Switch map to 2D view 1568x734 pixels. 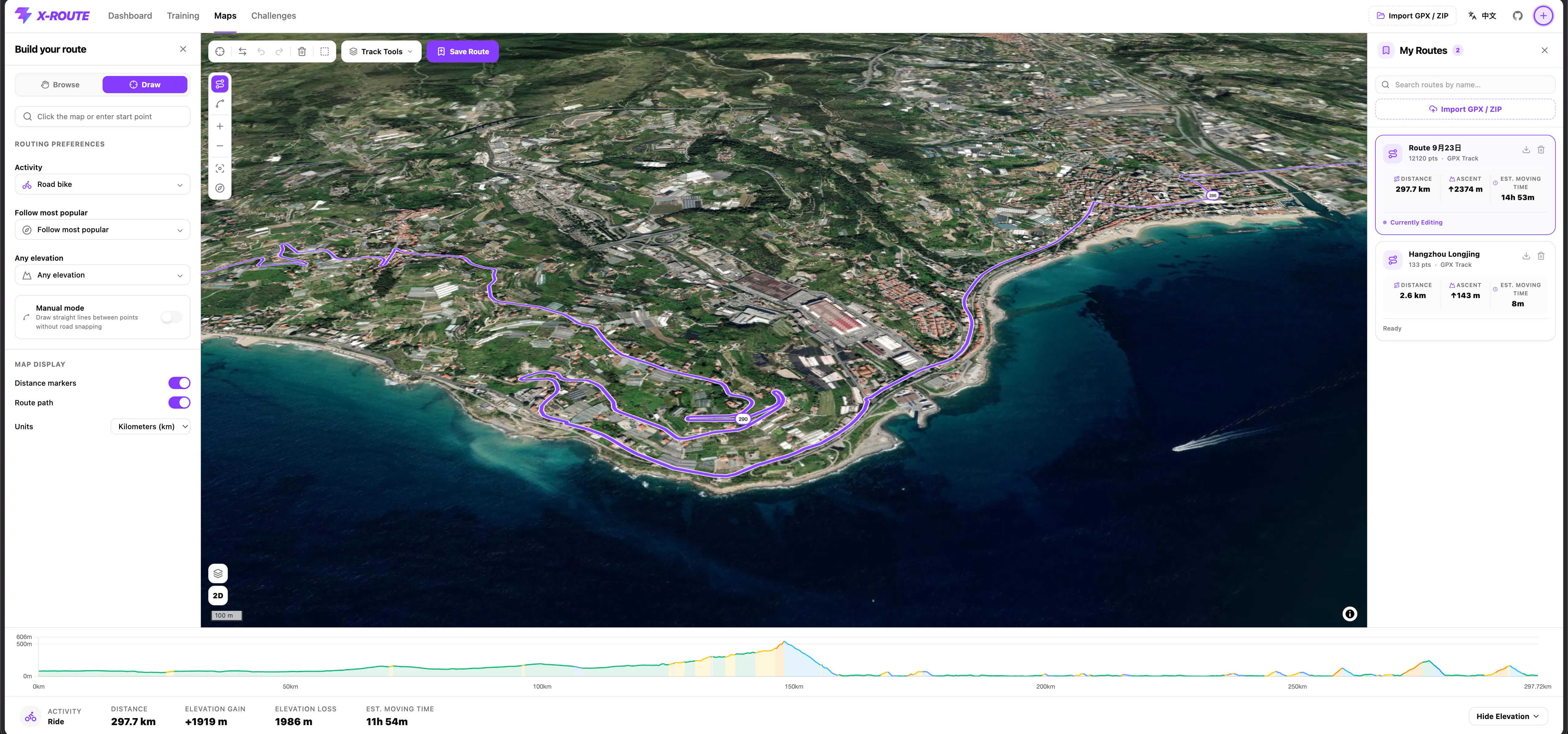tap(218, 596)
